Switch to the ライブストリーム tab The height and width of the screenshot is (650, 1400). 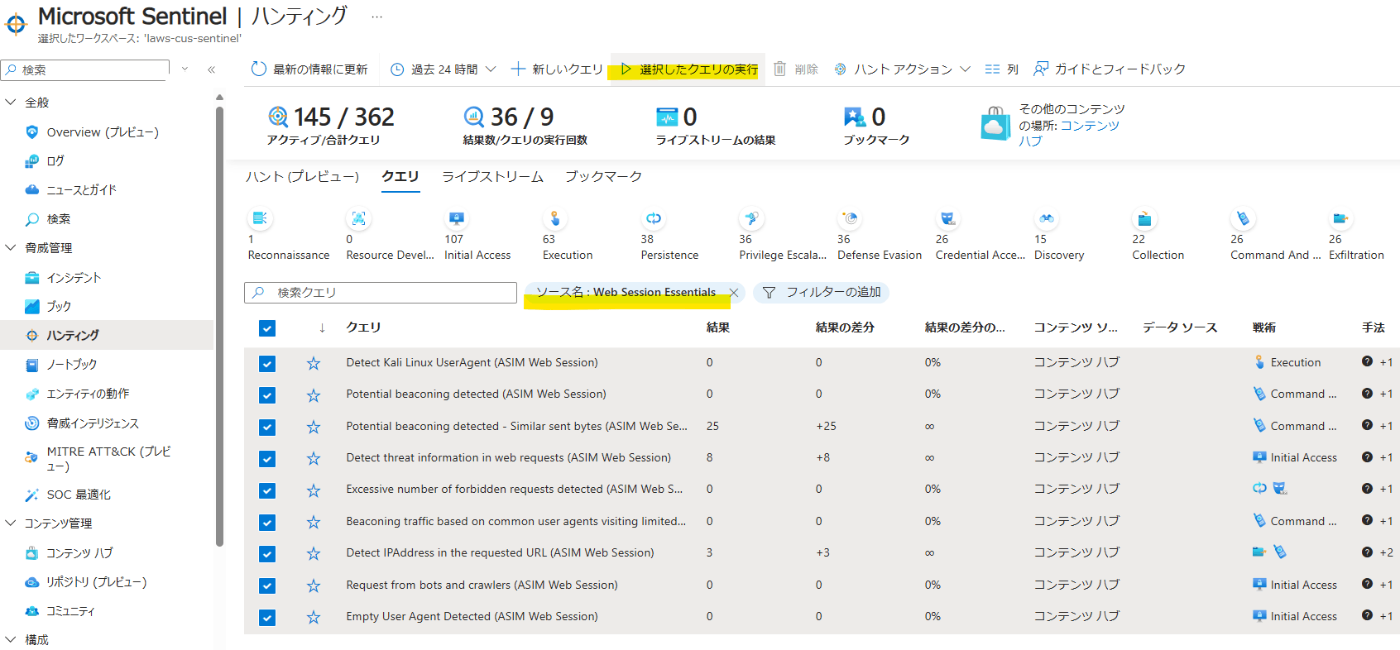click(x=492, y=177)
